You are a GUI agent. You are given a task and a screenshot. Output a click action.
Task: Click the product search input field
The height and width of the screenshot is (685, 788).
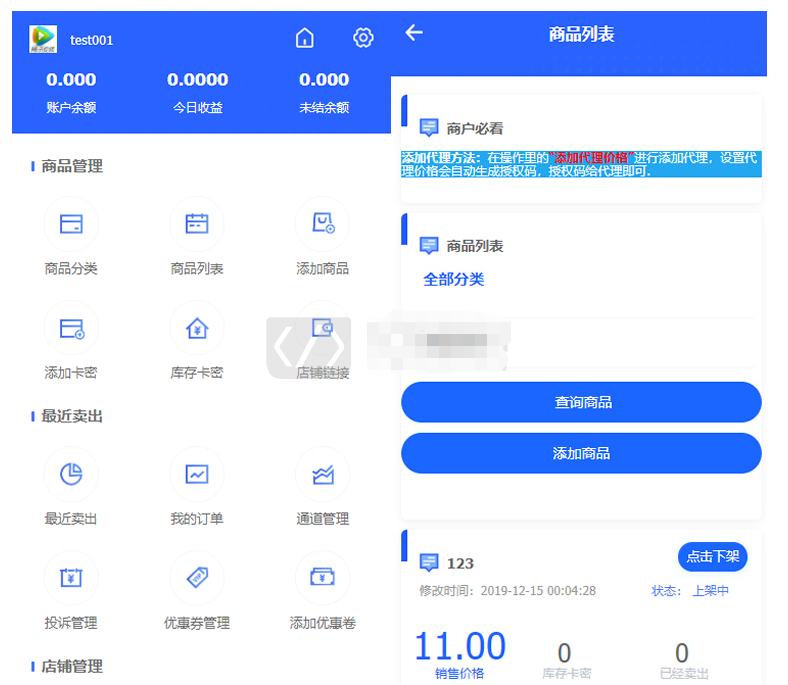click(580, 343)
